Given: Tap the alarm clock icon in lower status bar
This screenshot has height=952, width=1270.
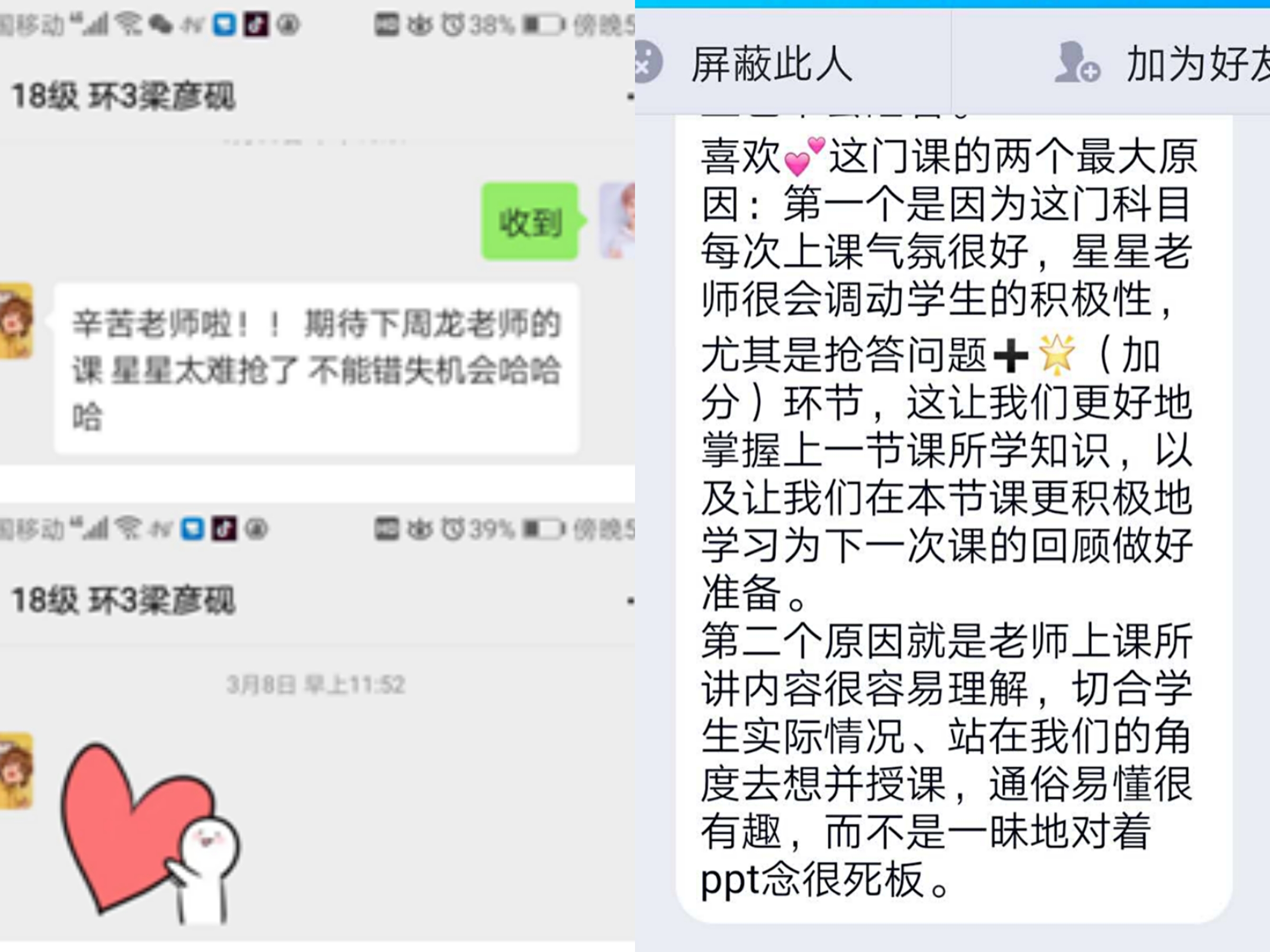Looking at the screenshot, I should (x=452, y=528).
